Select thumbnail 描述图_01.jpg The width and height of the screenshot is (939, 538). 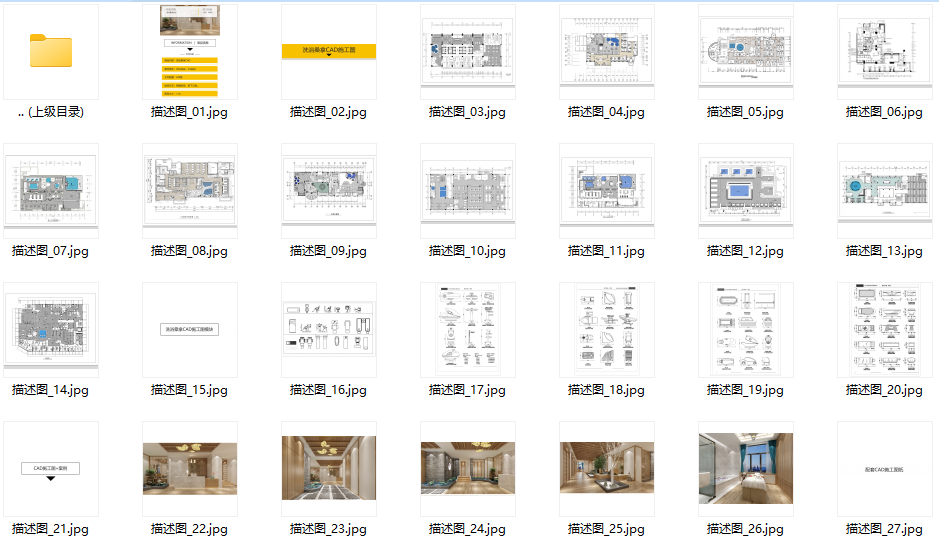point(190,52)
